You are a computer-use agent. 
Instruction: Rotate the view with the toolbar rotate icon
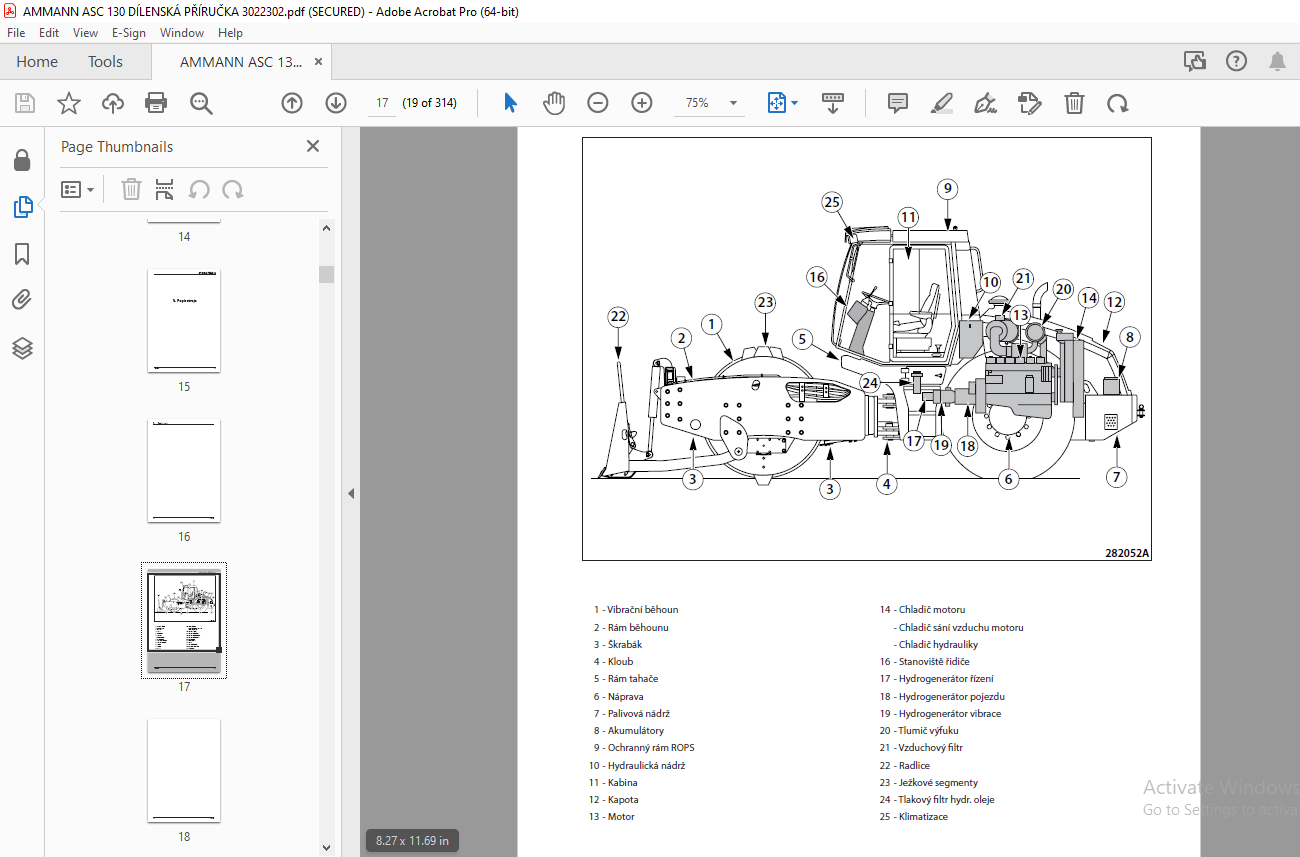pos(1118,103)
